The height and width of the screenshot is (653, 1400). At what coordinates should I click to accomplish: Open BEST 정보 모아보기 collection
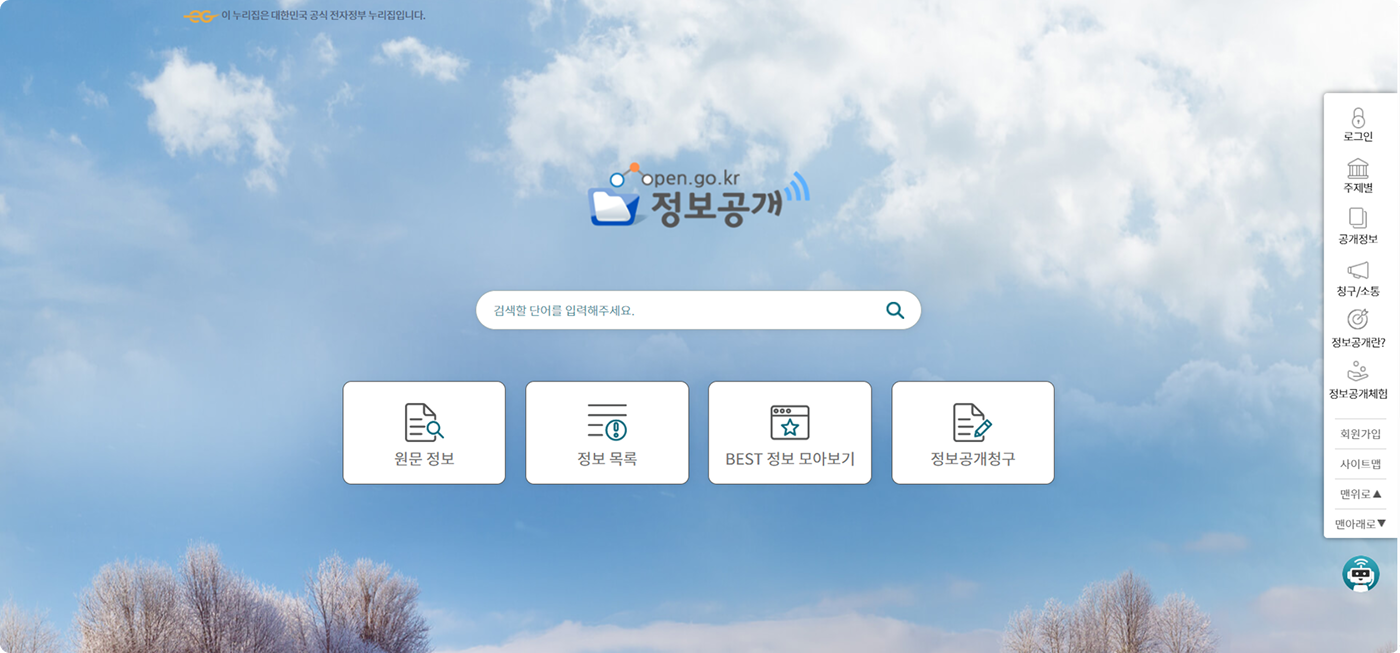click(x=789, y=432)
